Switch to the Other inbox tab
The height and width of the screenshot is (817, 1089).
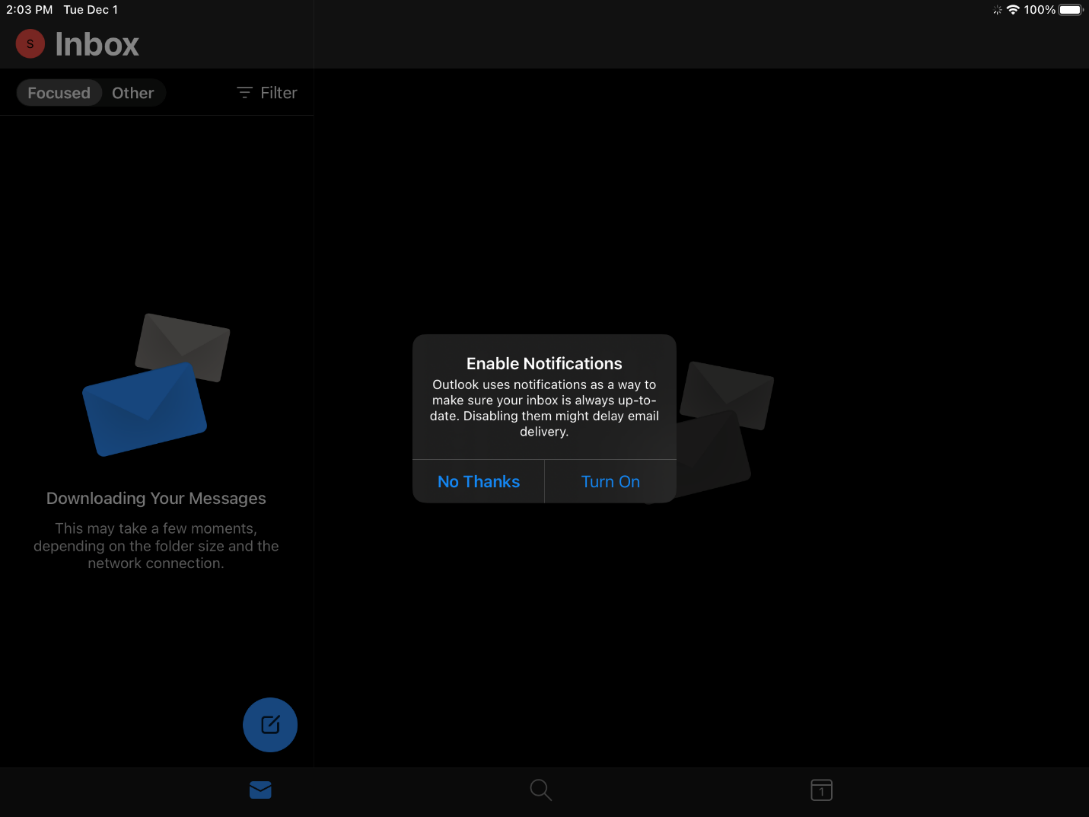(133, 92)
